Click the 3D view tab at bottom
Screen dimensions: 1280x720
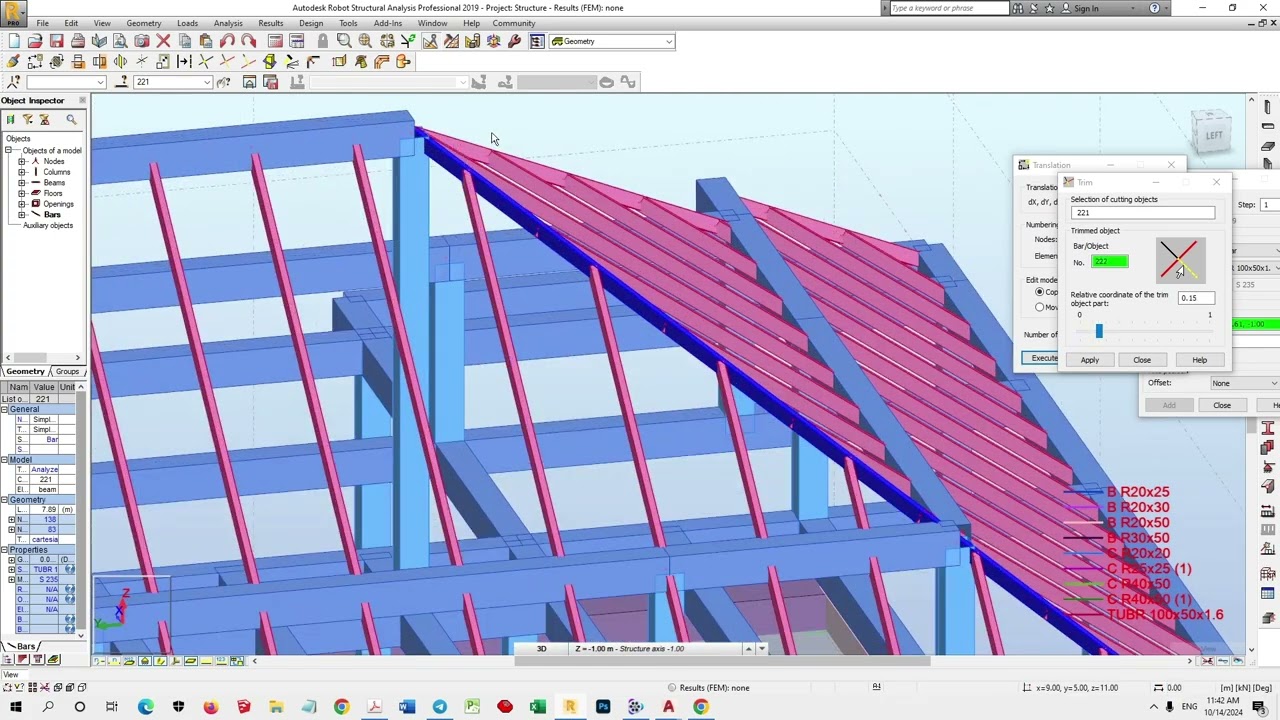point(541,649)
